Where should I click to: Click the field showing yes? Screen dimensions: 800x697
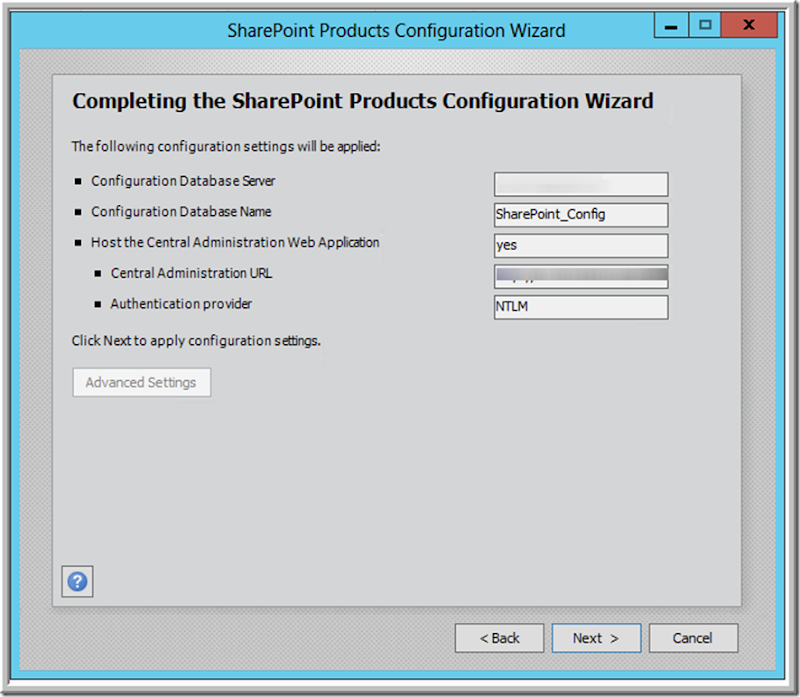[x=581, y=245]
